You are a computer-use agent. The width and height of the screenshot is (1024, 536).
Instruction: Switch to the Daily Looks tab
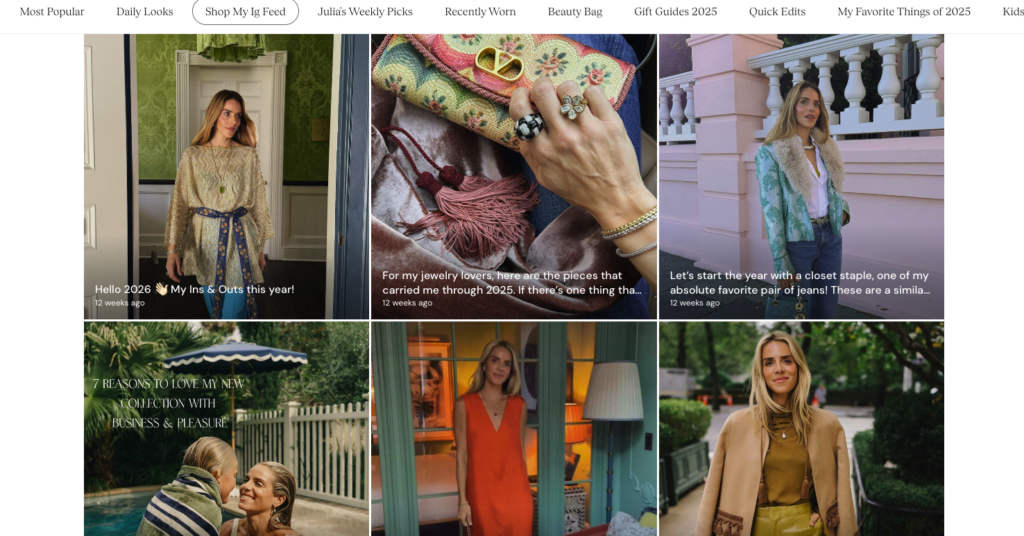pyautogui.click(x=144, y=12)
